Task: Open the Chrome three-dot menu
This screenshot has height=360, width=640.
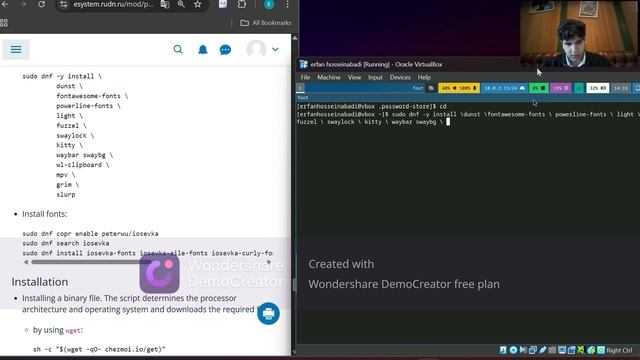Action: coord(287,4)
